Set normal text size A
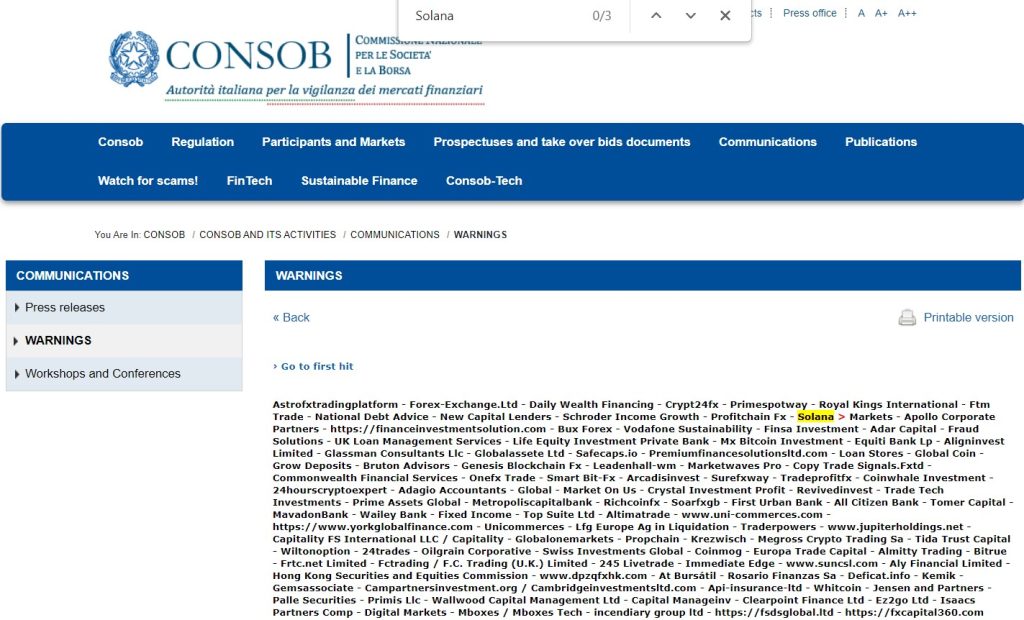1024x620 pixels. tap(861, 13)
